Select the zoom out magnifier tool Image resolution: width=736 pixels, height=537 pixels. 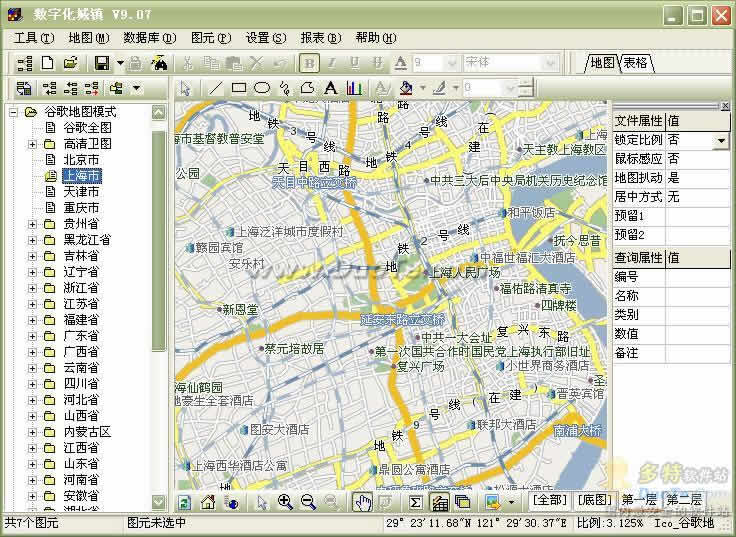tap(308, 502)
